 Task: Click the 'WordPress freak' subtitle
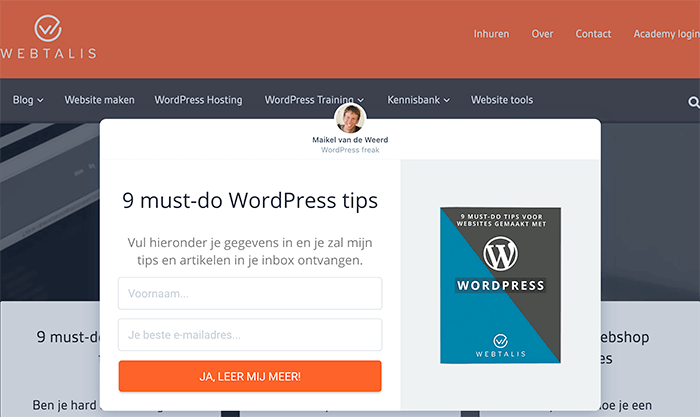350,150
